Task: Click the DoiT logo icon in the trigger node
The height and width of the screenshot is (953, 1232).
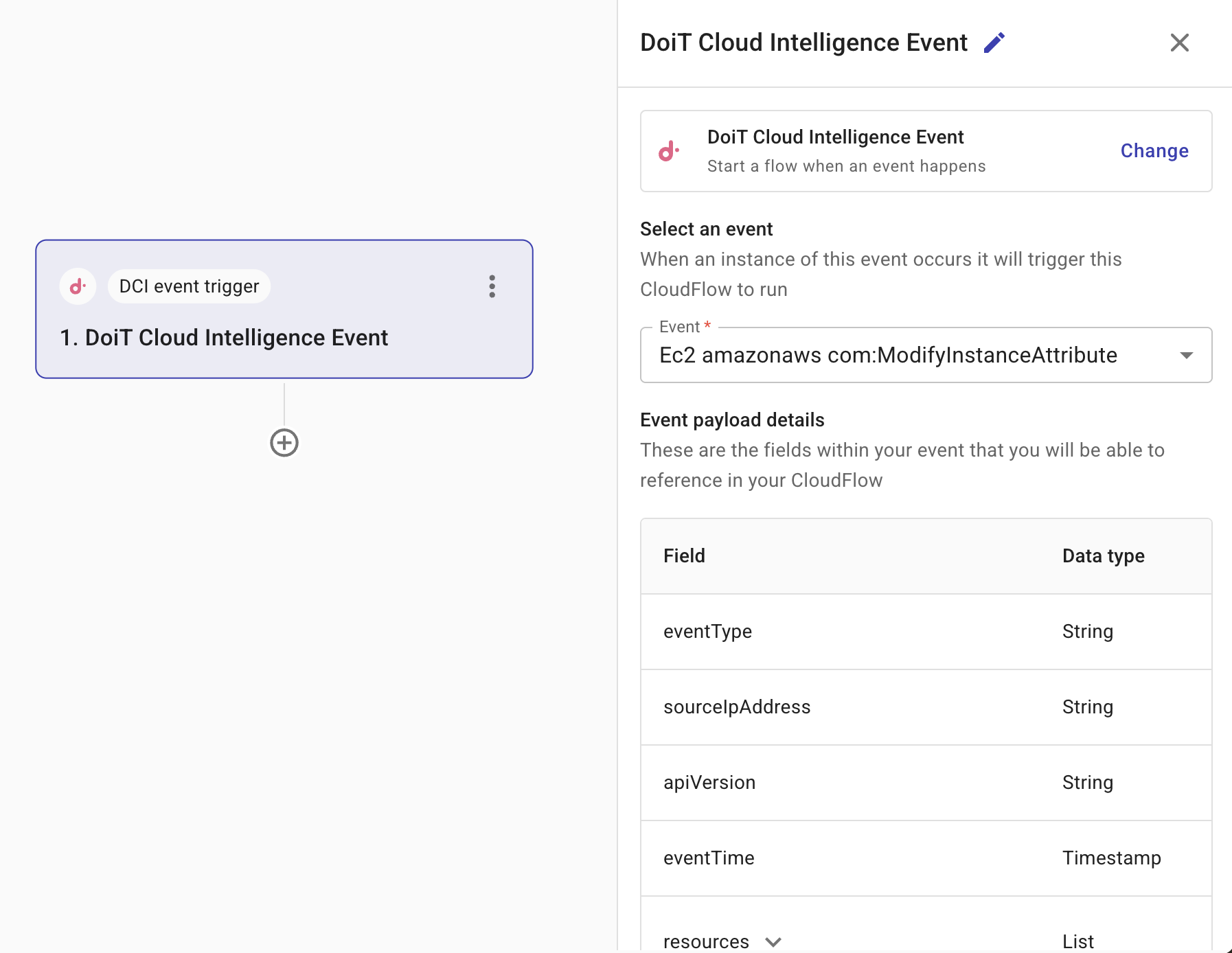Action: (78, 286)
